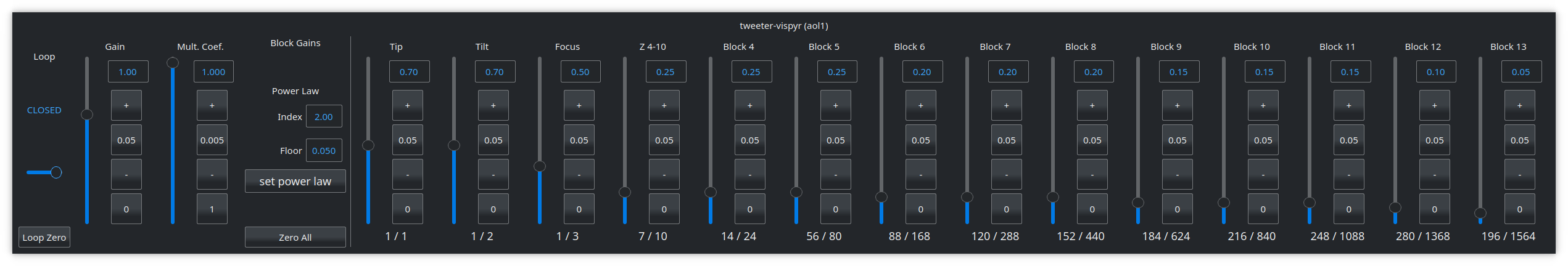Increase Gain with its plus button

click(126, 105)
